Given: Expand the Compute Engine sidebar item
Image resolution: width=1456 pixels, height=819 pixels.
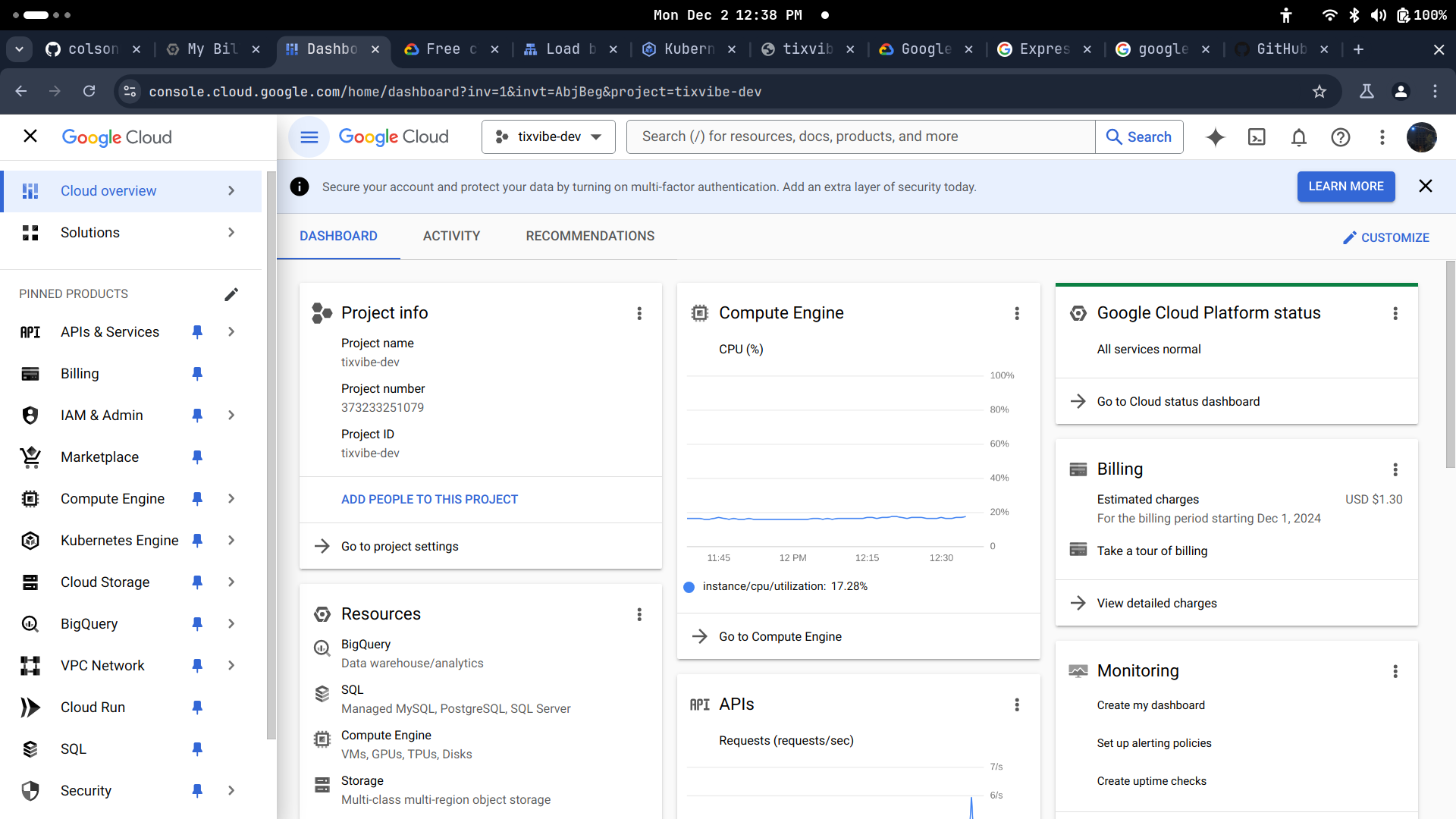Looking at the screenshot, I should click(x=231, y=498).
